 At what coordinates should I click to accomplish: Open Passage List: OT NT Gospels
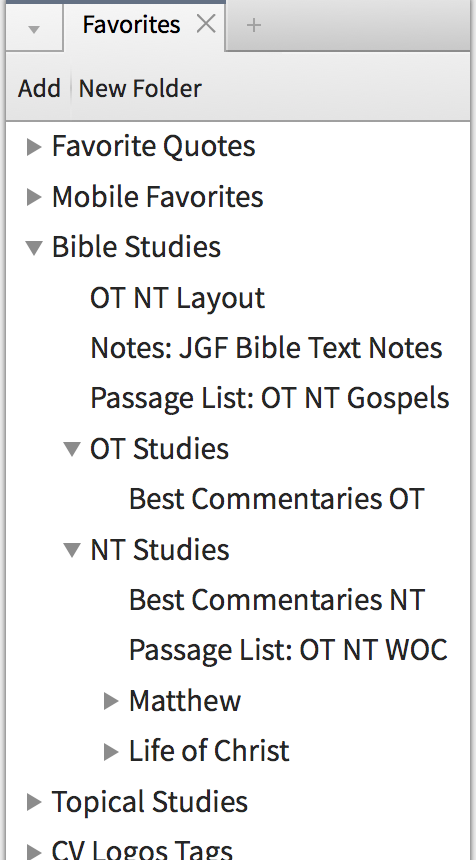coord(270,399)
